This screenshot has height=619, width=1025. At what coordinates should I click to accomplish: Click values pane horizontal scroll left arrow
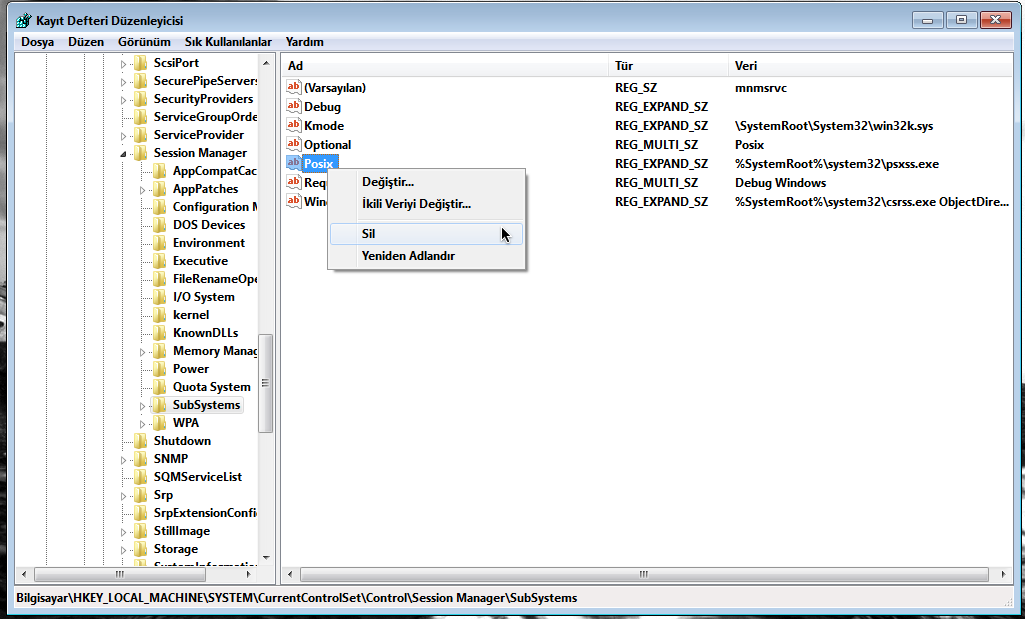pyautogui.click(x=292, y=575)
